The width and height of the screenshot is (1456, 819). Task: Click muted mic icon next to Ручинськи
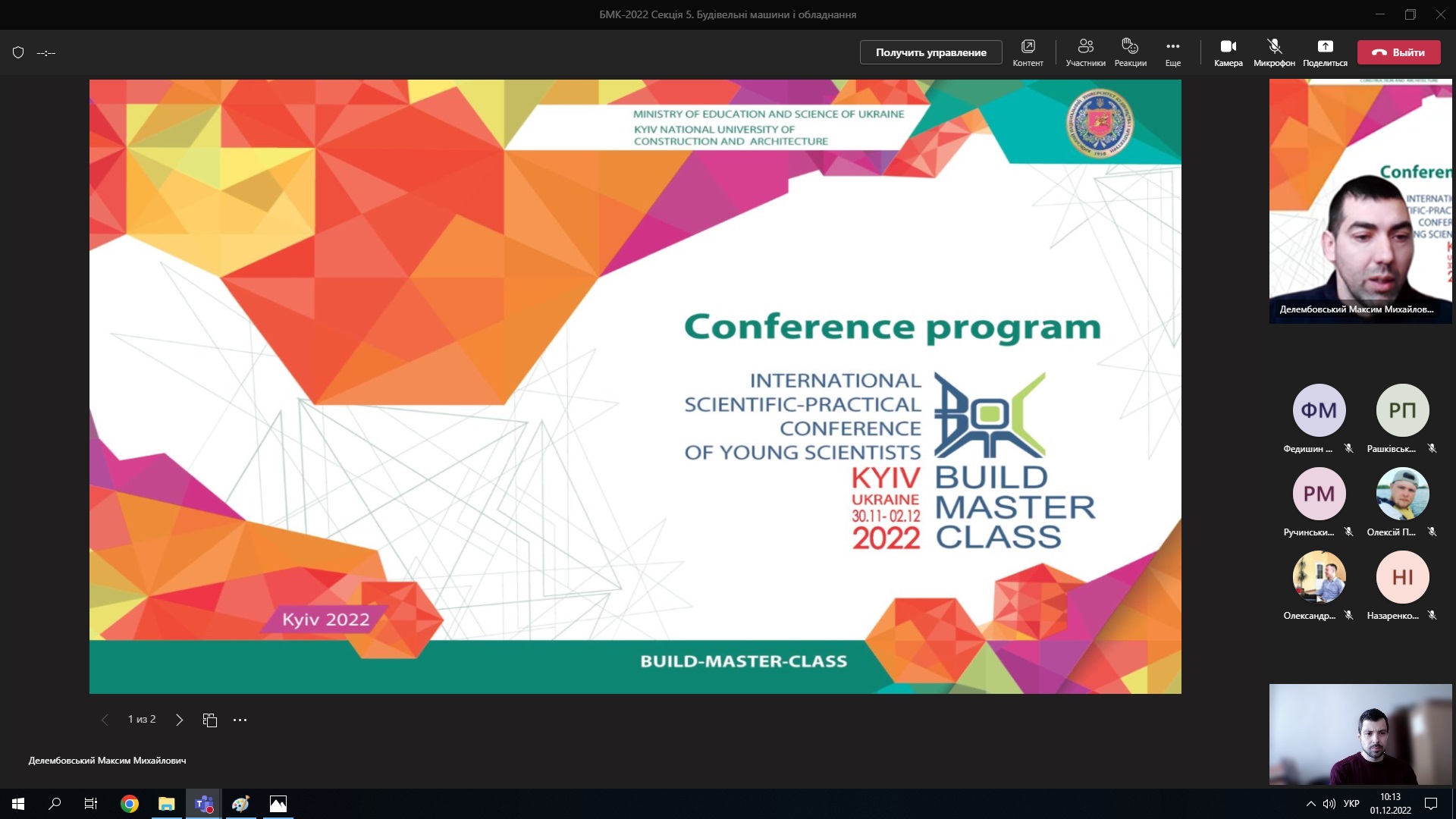tap(1348, 532)
